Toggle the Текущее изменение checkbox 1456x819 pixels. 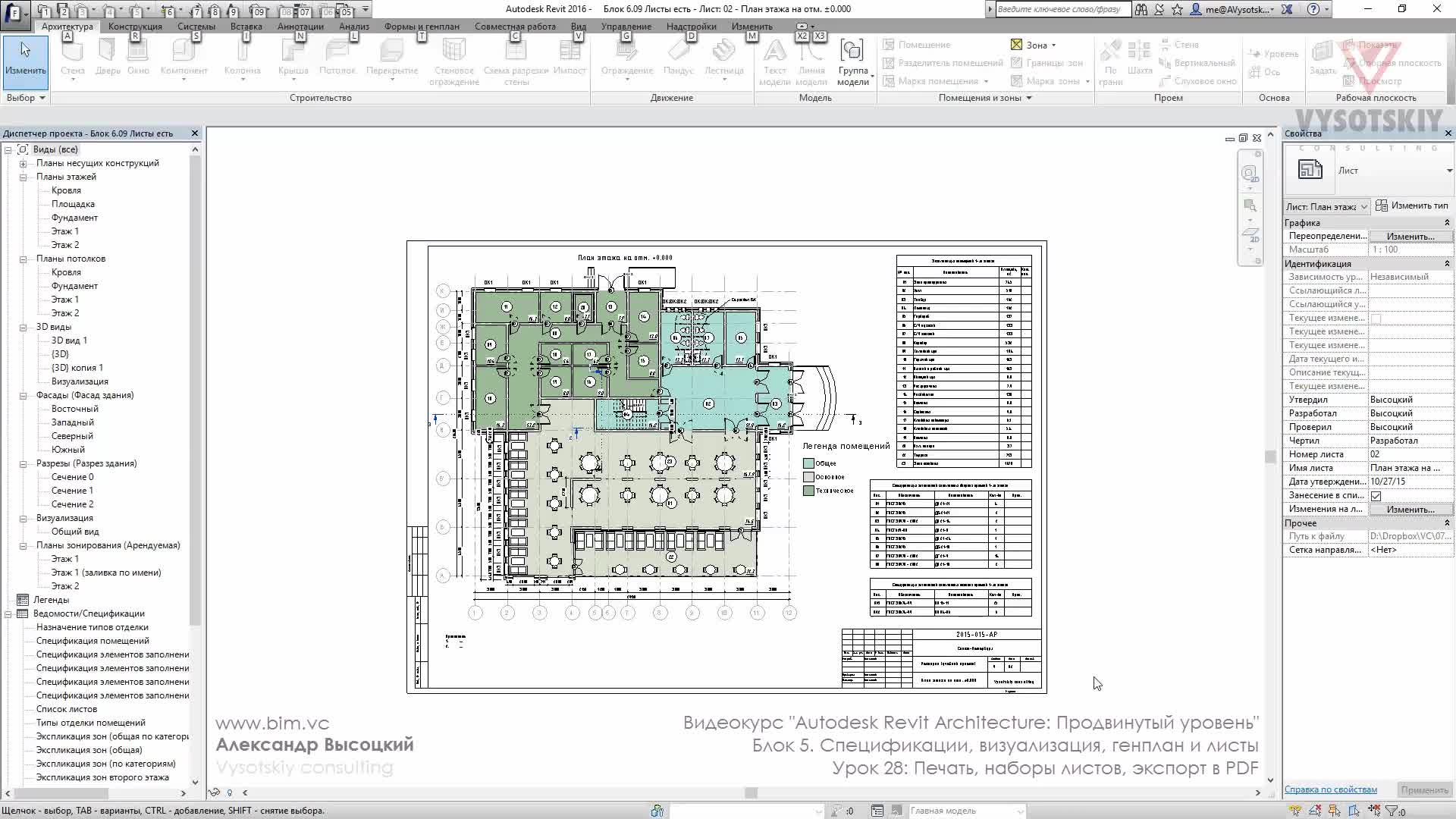coord(1376,318)
